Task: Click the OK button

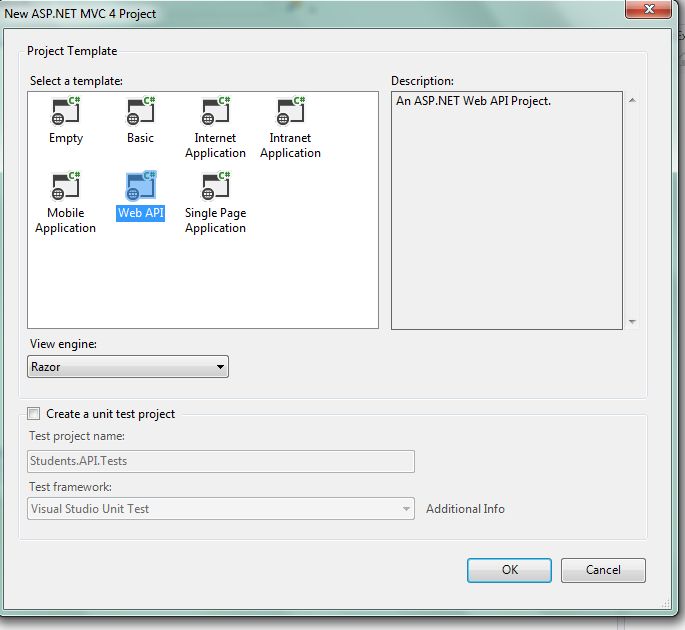Action: (x=509, y=570)
